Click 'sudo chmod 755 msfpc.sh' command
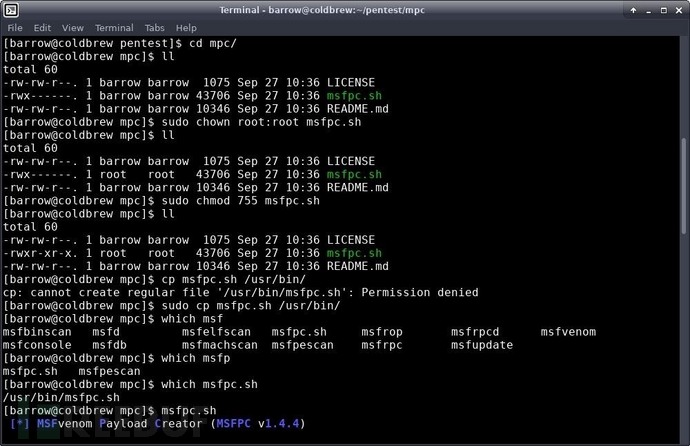This screenshot has width=690, height=446. coord(241,201)
